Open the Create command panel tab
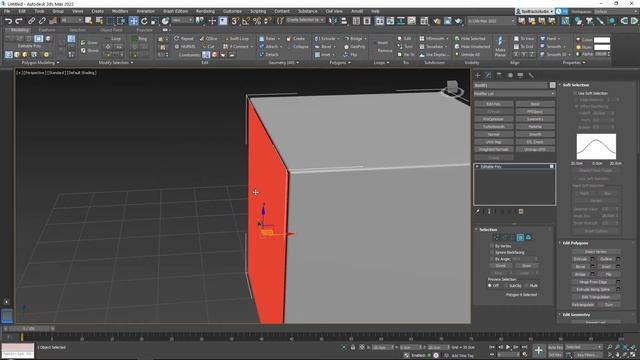The width and height of the screenshot is (640, 360). pyautogui.click(x=478, y=76)
